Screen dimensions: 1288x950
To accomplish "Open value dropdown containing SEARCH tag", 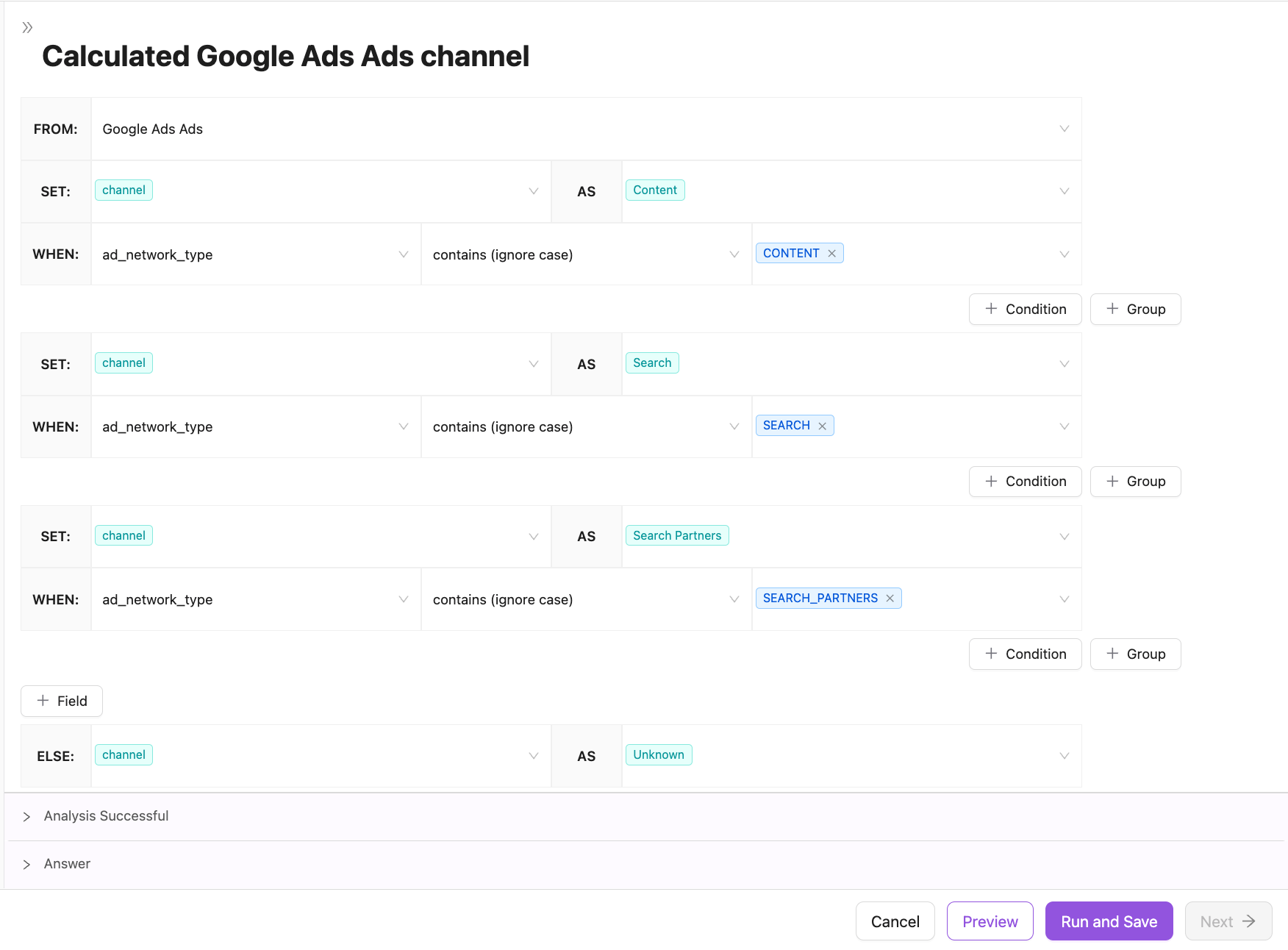I will (x=917, y=427).
